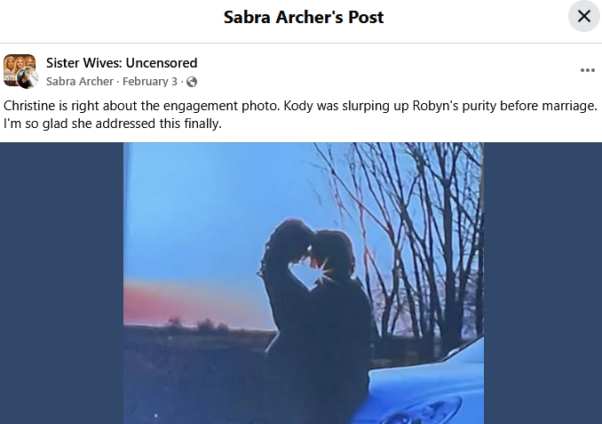Image resolution: width=602 pixels, height=424 pixels.
Task: Open the three-dot post options menu
Action: pos(587,70)
